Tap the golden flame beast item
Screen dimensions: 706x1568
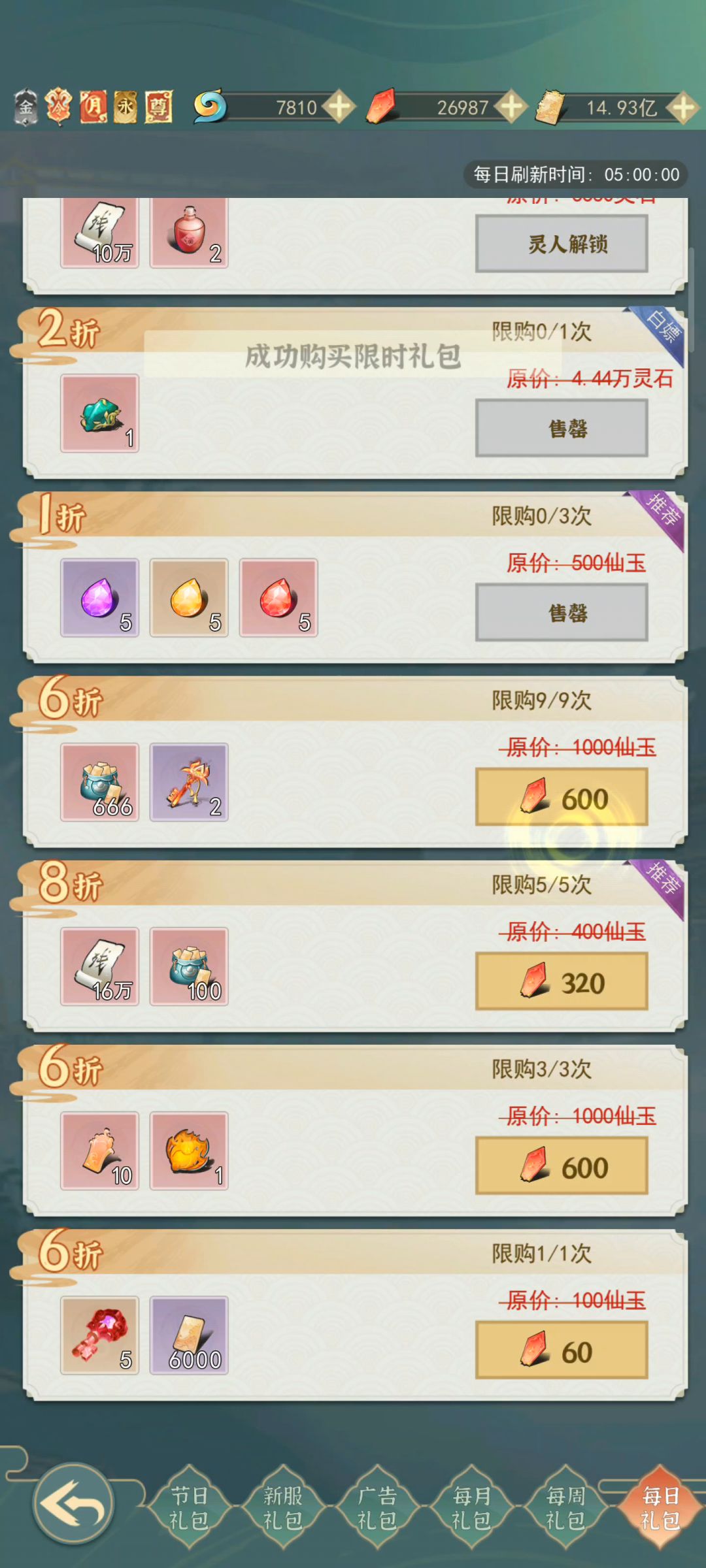189,1151
